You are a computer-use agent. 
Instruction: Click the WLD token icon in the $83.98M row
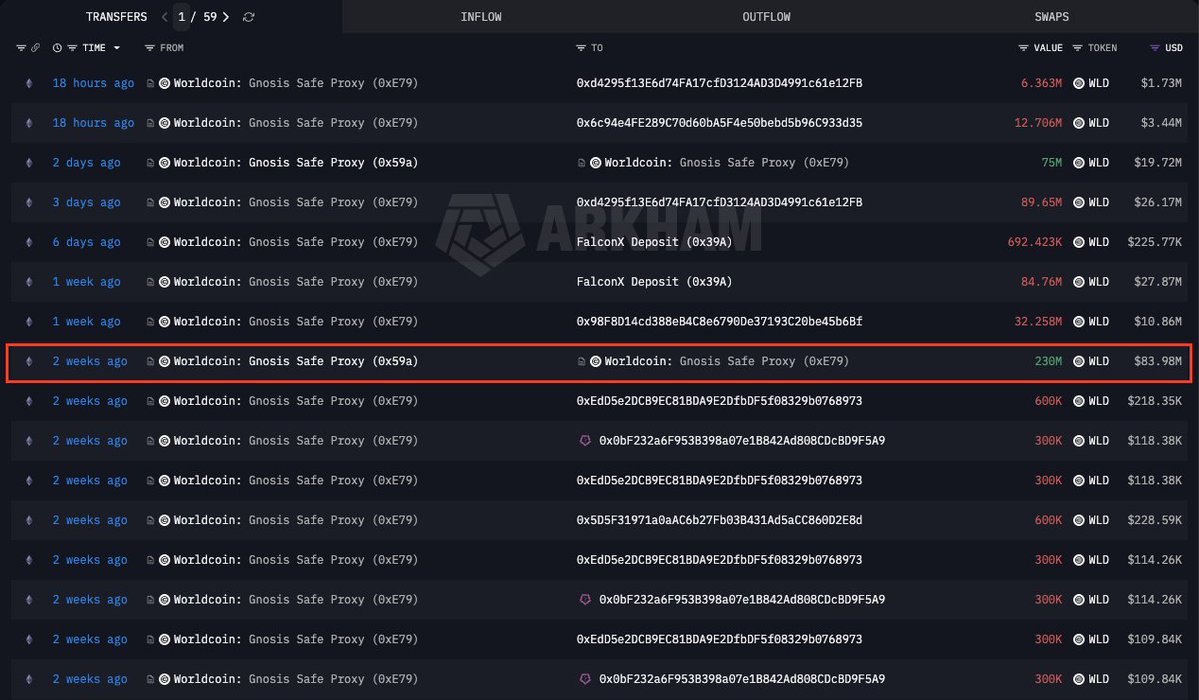(1079, 361)
